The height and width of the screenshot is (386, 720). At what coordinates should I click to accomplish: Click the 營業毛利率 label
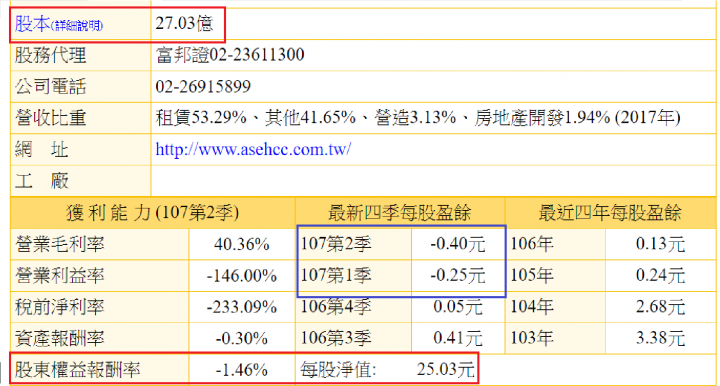point(60,244)
